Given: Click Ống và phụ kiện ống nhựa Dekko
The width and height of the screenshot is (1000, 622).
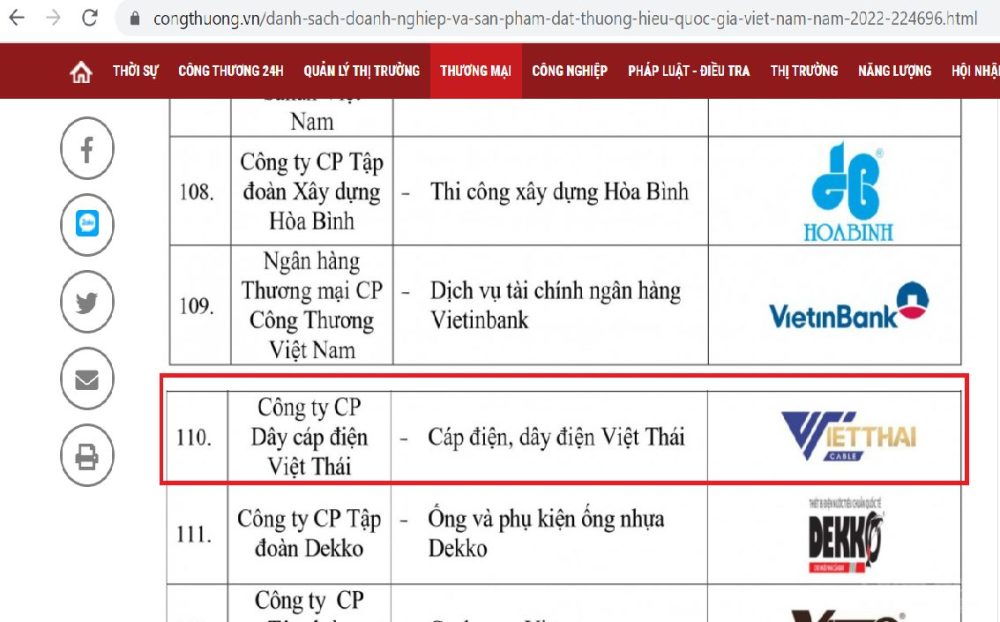Looking at the screenshot, I should (x=546, y=534).
